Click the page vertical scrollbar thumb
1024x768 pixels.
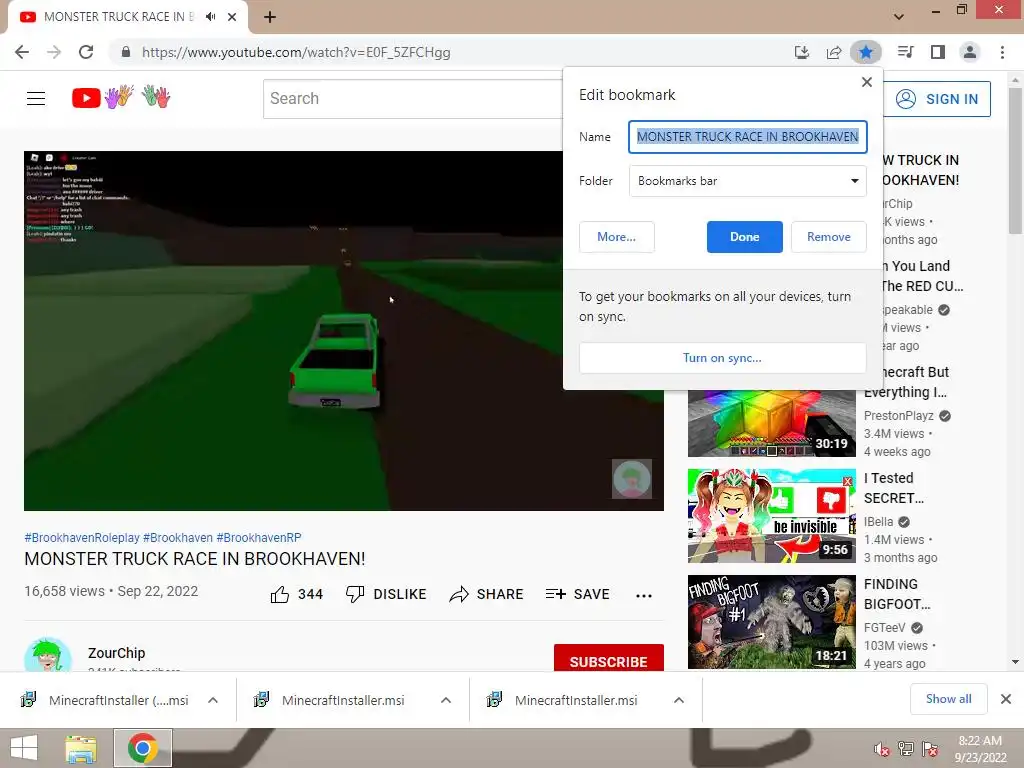pos(1015,160)
